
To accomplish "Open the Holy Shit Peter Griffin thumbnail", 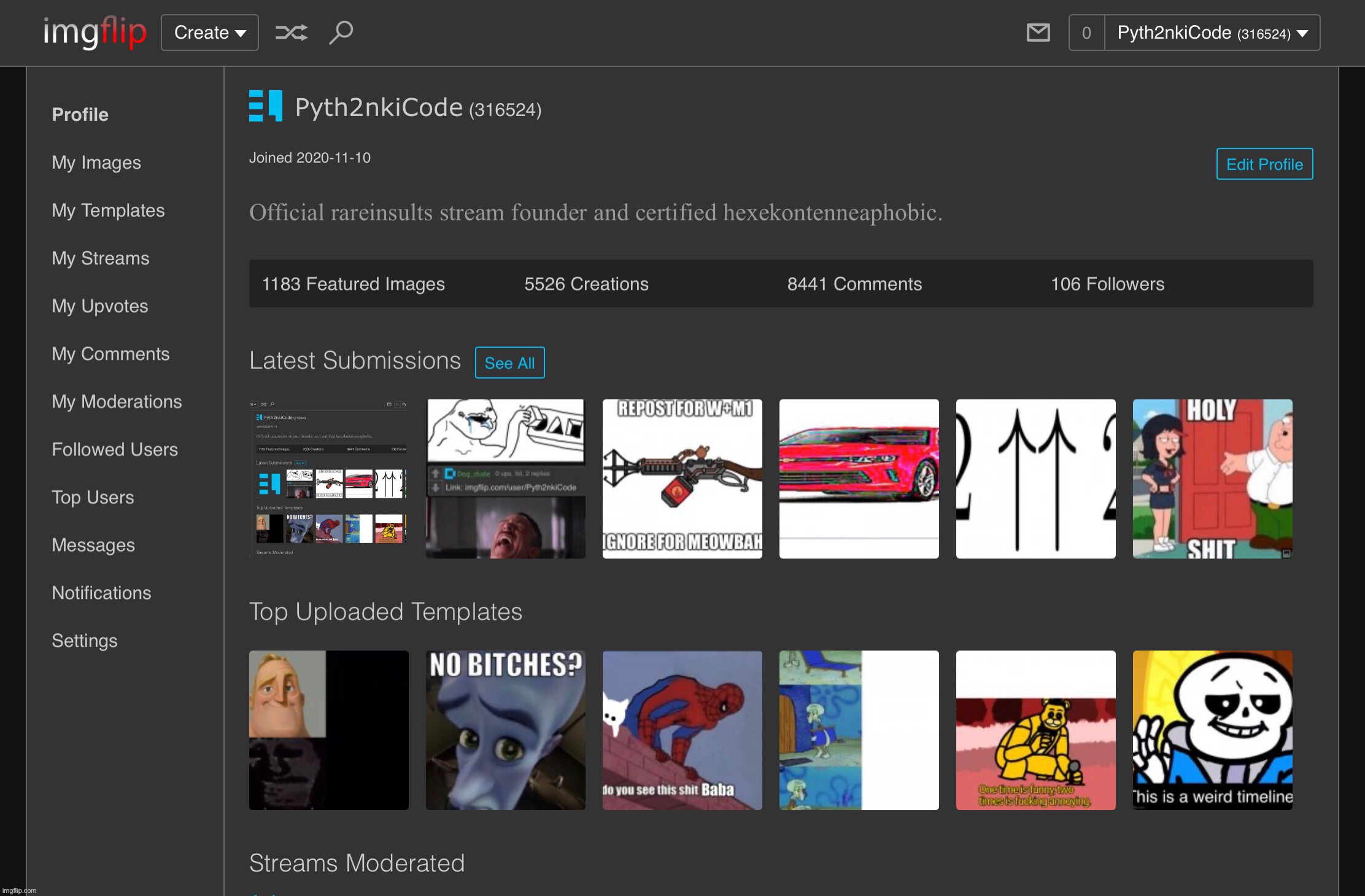I will tap(1212, 479).
